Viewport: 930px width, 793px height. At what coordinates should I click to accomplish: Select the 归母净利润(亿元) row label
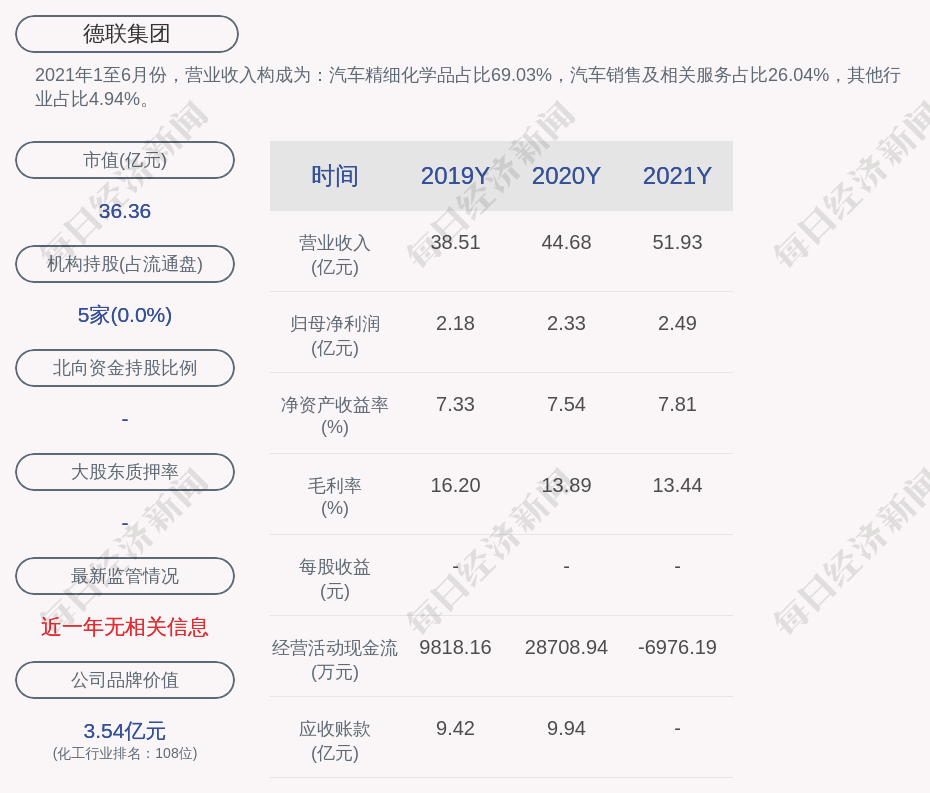pyautogui.click(x=335, y=336)
